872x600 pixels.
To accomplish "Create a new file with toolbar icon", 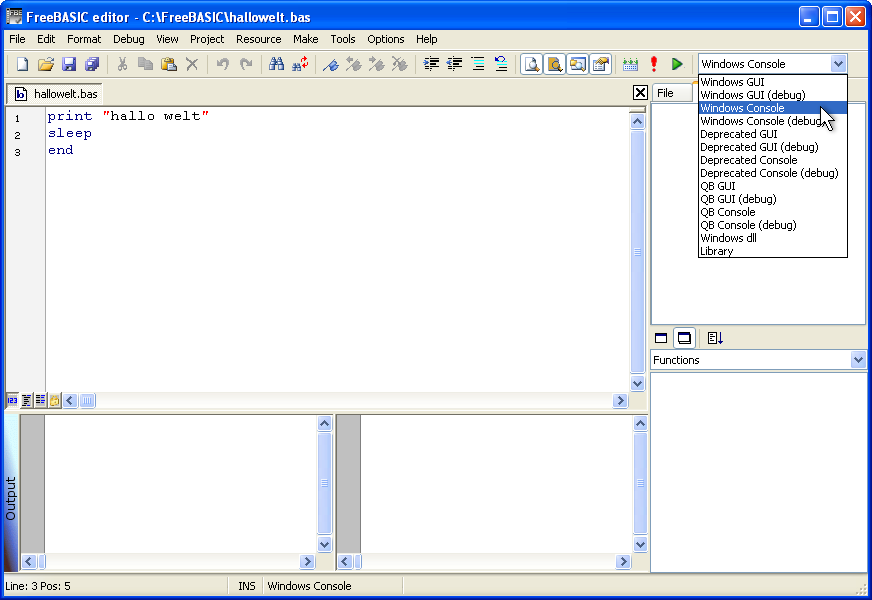I will [x=22, y=64].
